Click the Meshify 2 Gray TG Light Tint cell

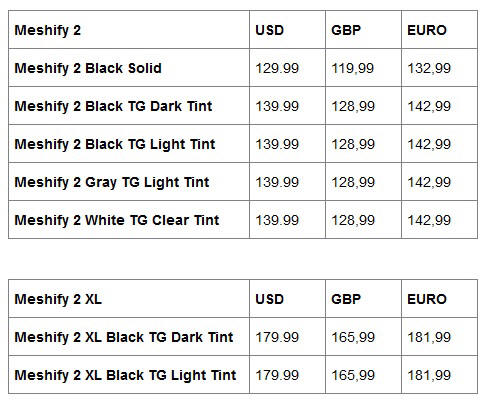[129, 182]
